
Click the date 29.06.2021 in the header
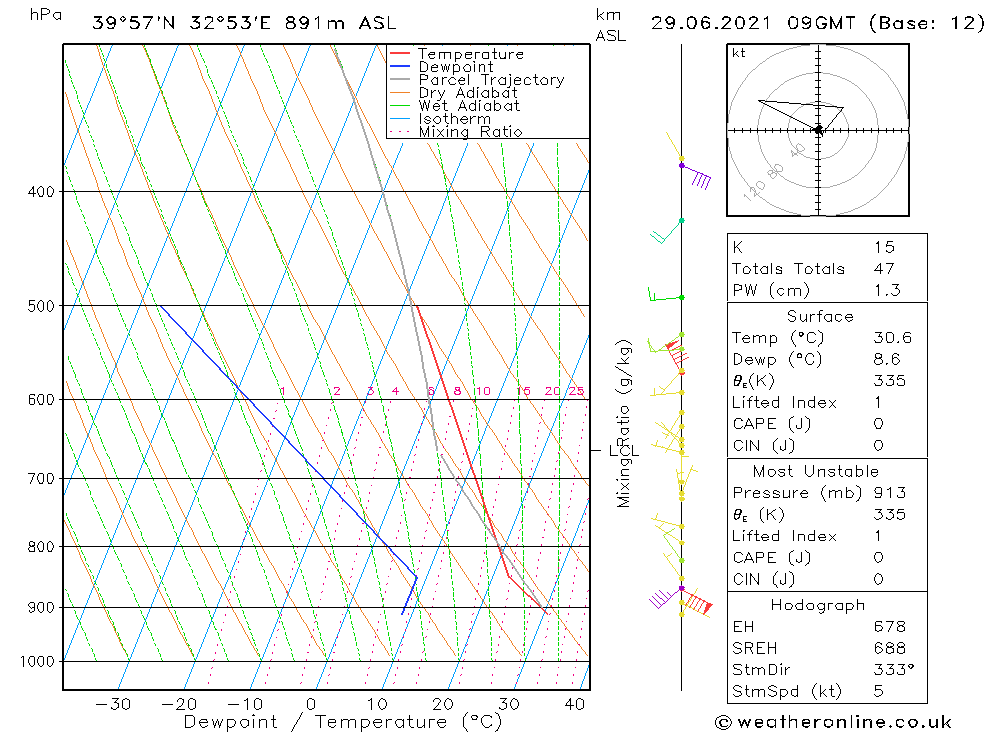(x=710, y=24)
